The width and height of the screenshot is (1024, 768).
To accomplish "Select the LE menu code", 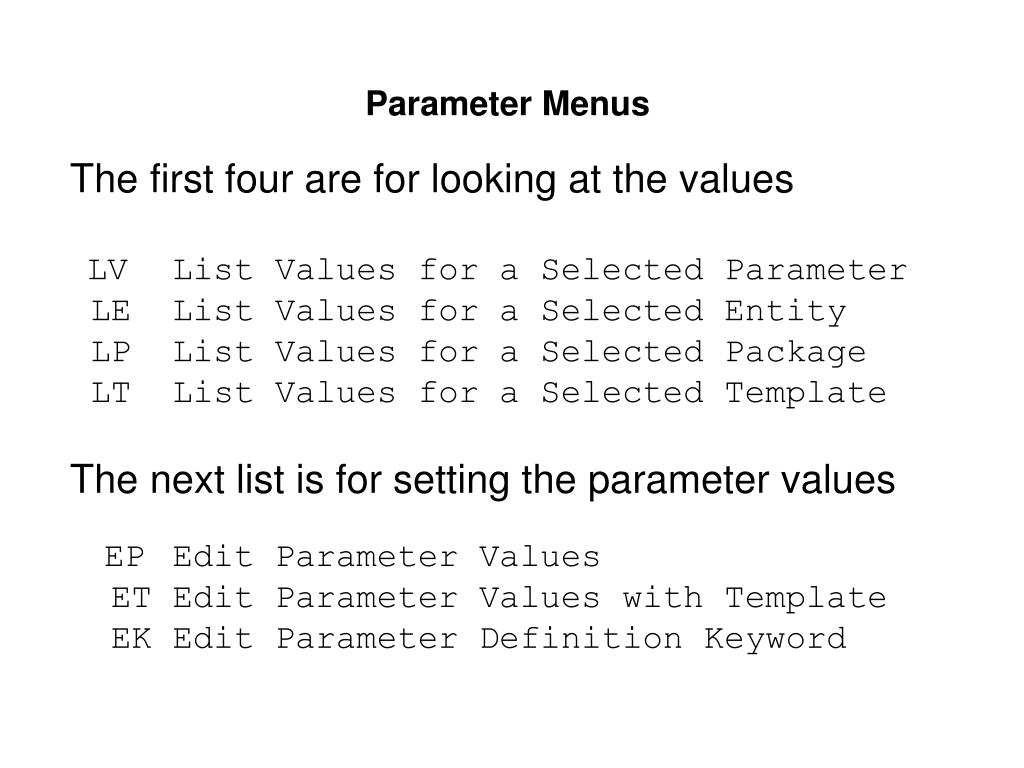I will click(110, 311).
